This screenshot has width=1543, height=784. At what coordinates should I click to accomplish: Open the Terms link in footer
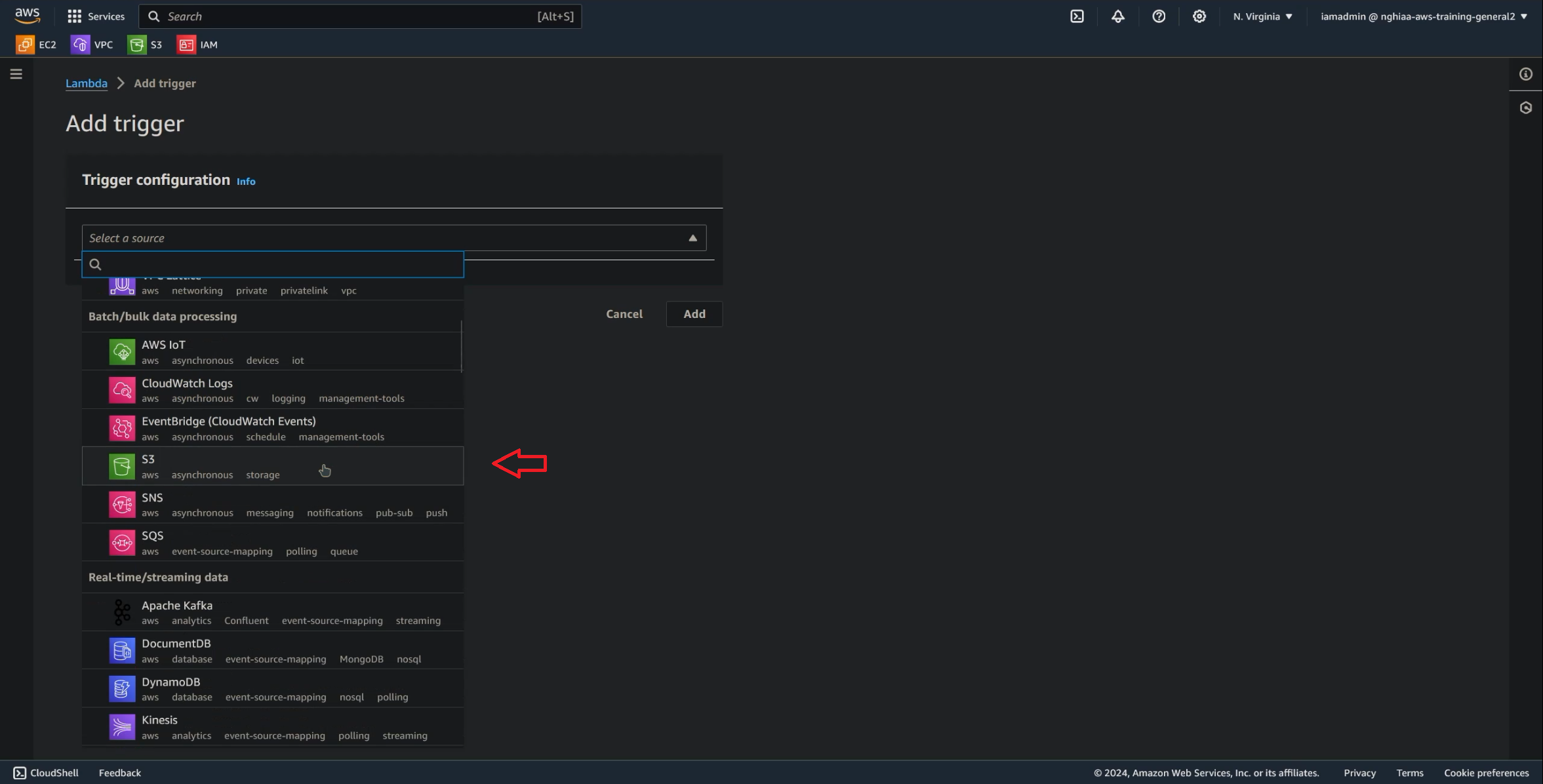(1410, 773)
